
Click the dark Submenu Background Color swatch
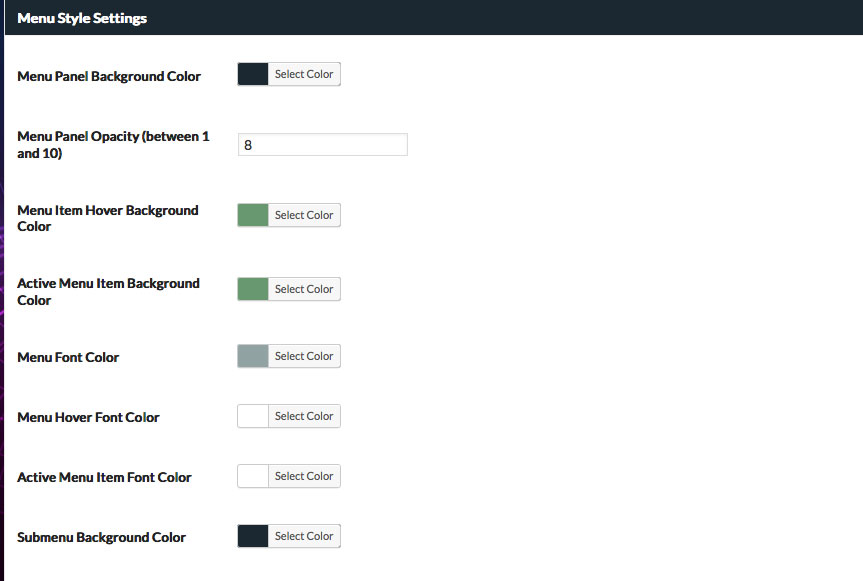point(253,536)
